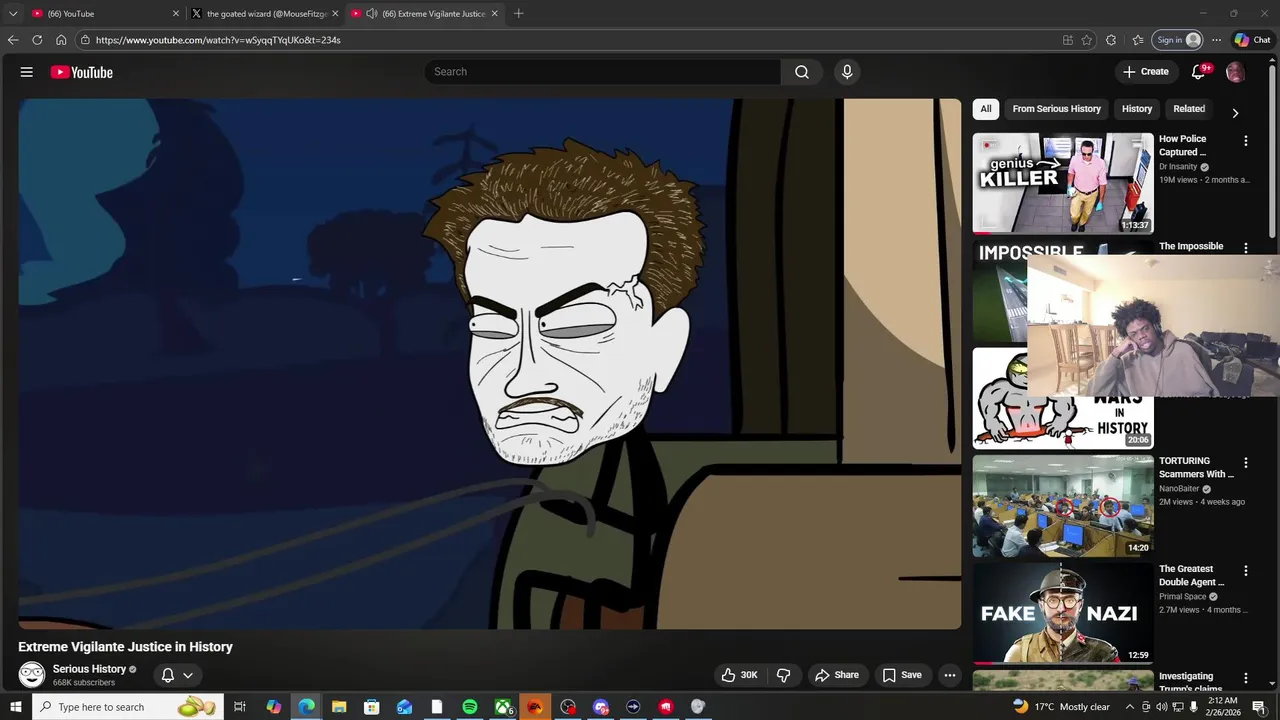Go back in browser
This screenshot has width=1280, height=720.
pos(13,40)
